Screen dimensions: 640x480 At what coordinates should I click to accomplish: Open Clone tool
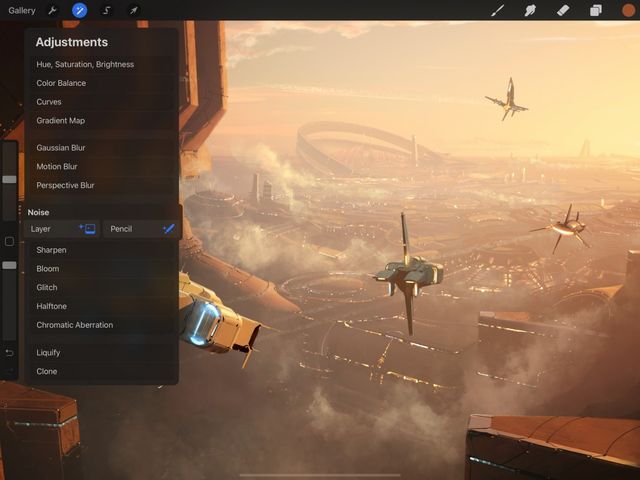tap(102, 371)
